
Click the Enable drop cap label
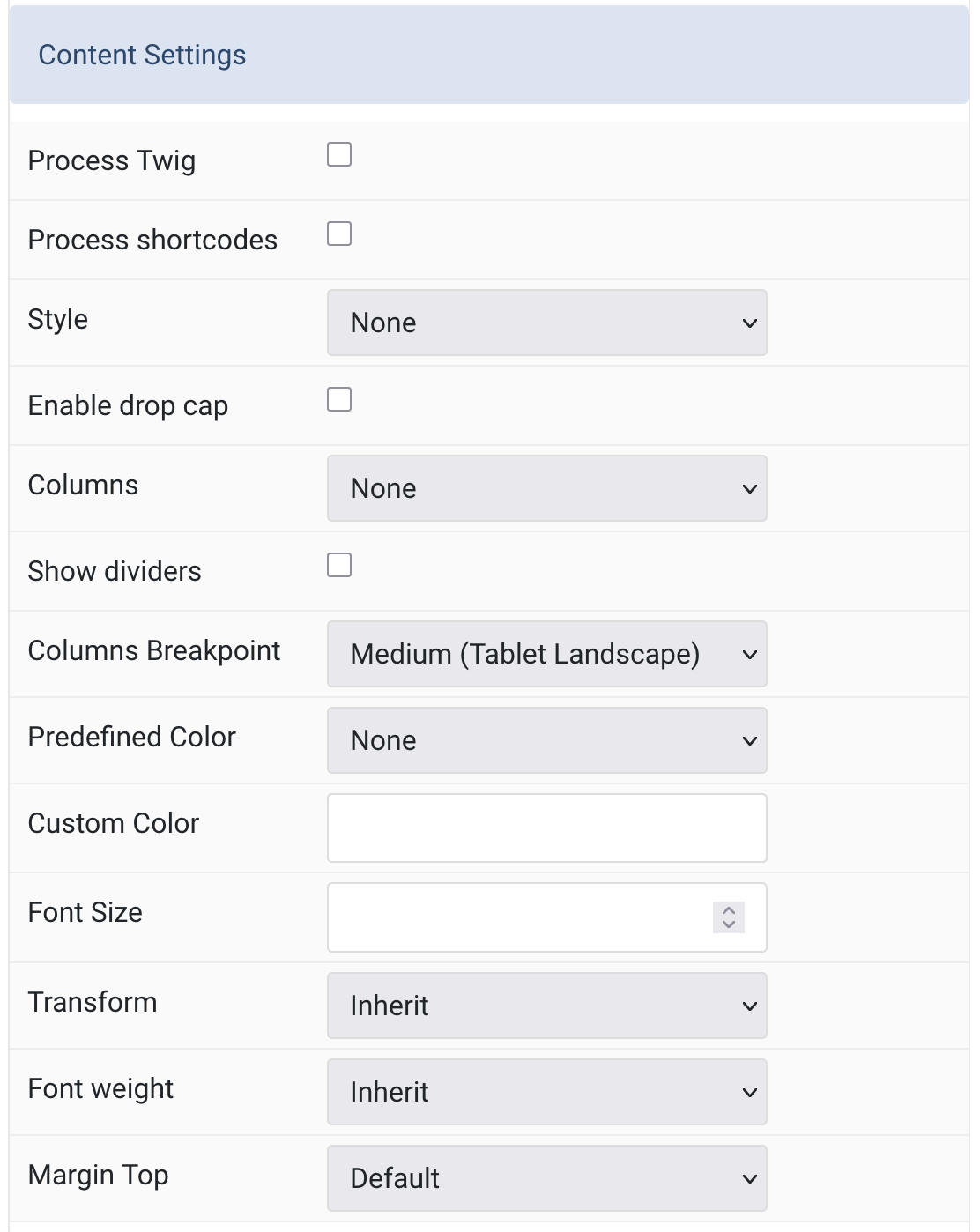128,406
